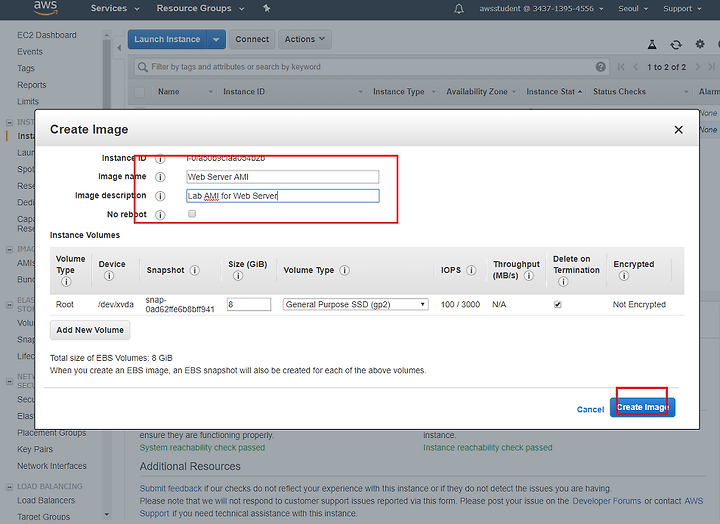Open the Actions dropdown button
Screen dimensions: 720x524
(304, 39)
